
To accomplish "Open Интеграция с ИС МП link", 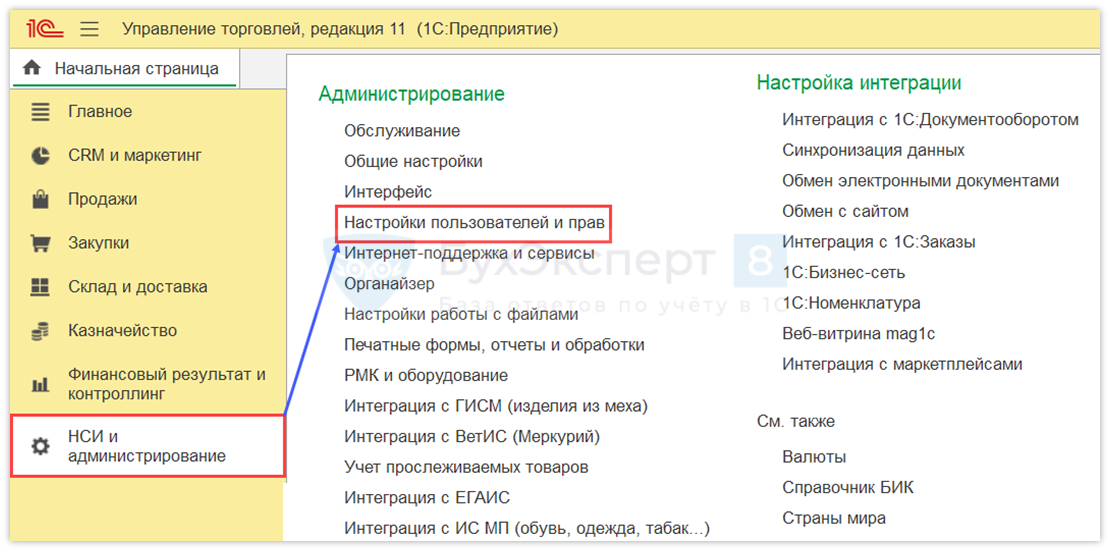I will (527, 528).
